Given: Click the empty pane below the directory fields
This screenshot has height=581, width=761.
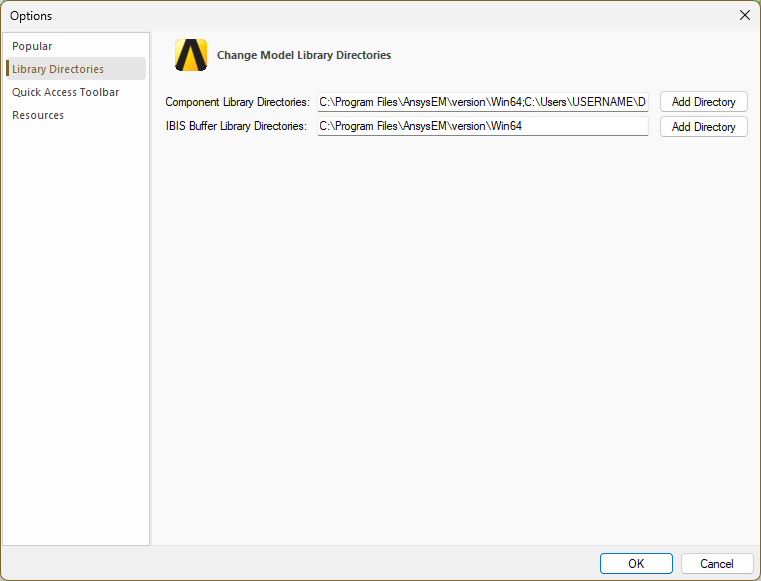Looking at the screenshot, I should tap(455, 340).
